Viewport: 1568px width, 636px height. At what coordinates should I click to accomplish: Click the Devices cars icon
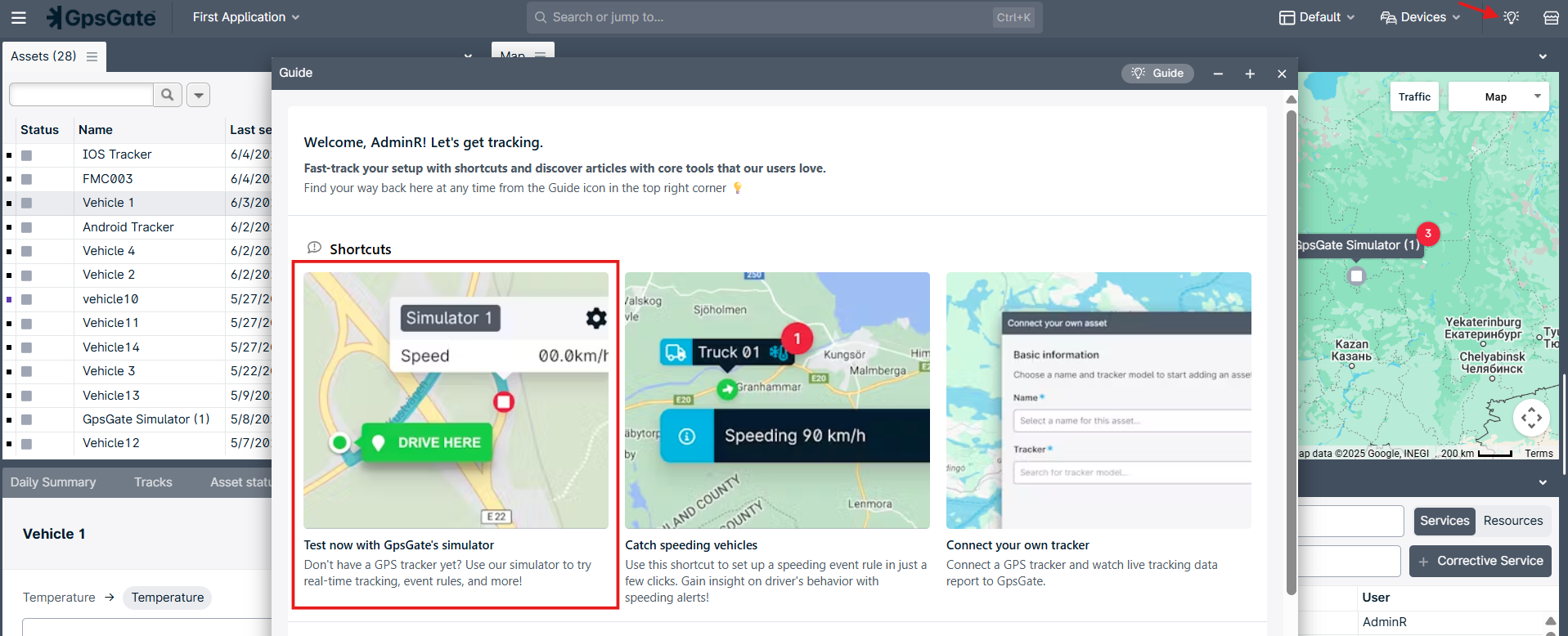[x=1388, y=17]
